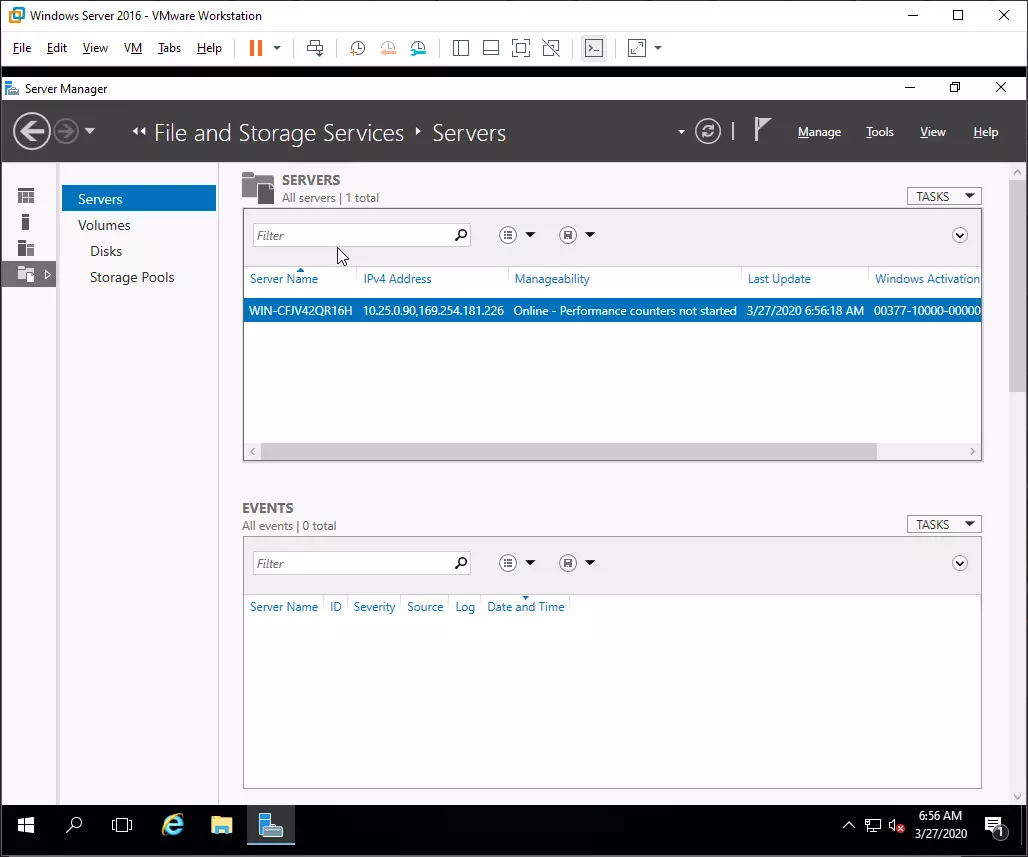Revert the virtual machine to snapshot icon
The image size is (1028, 857).
[388, 48]
